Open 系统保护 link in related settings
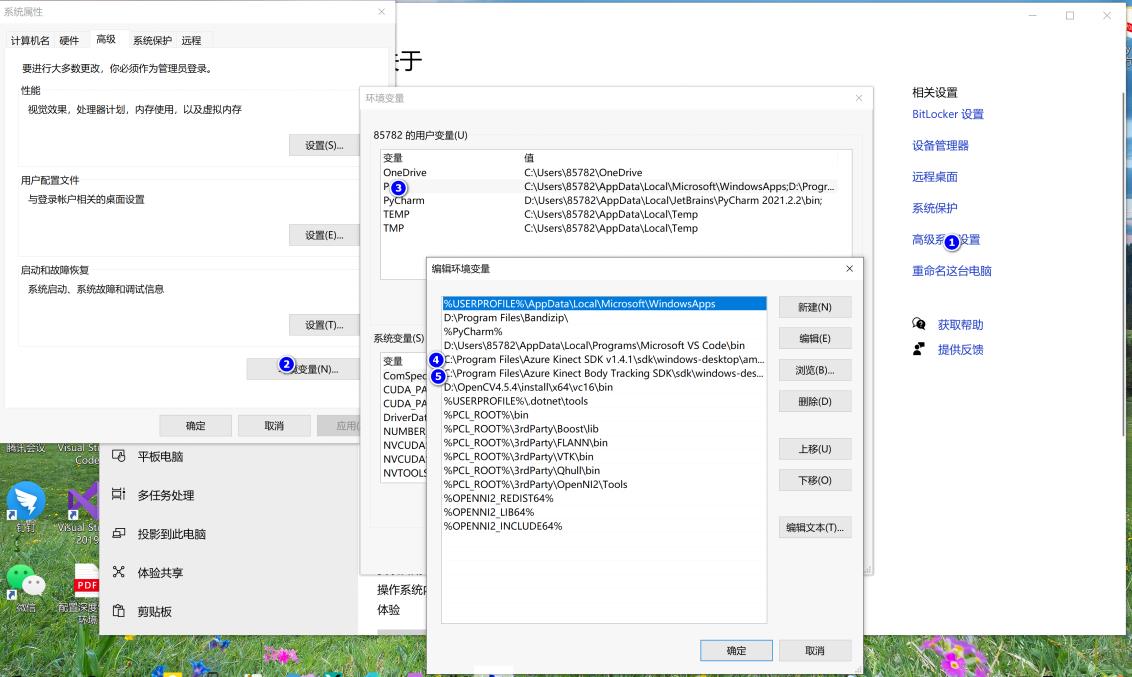This screenshot has width=1132, height=677. [935, 208]
